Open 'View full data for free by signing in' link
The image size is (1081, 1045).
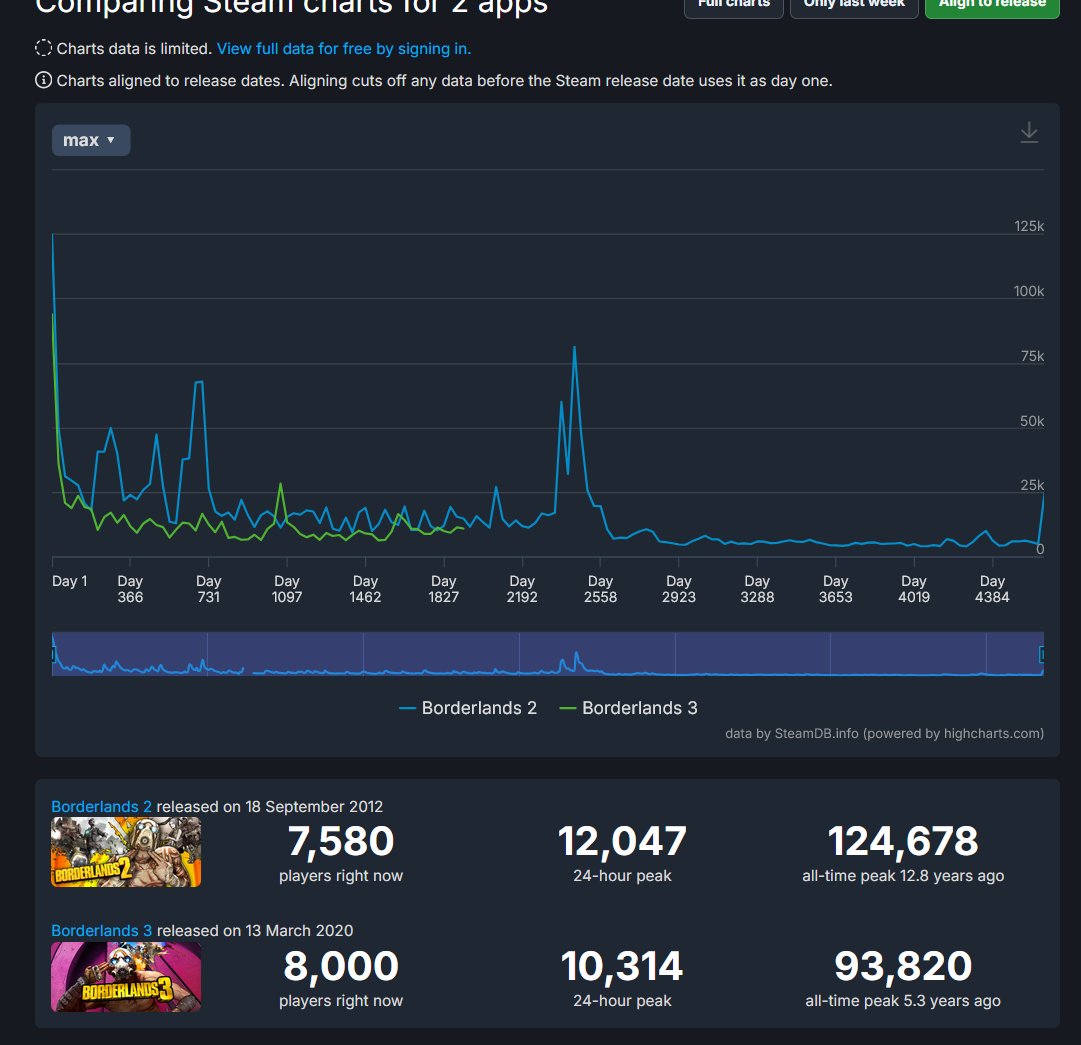[344, 49]
